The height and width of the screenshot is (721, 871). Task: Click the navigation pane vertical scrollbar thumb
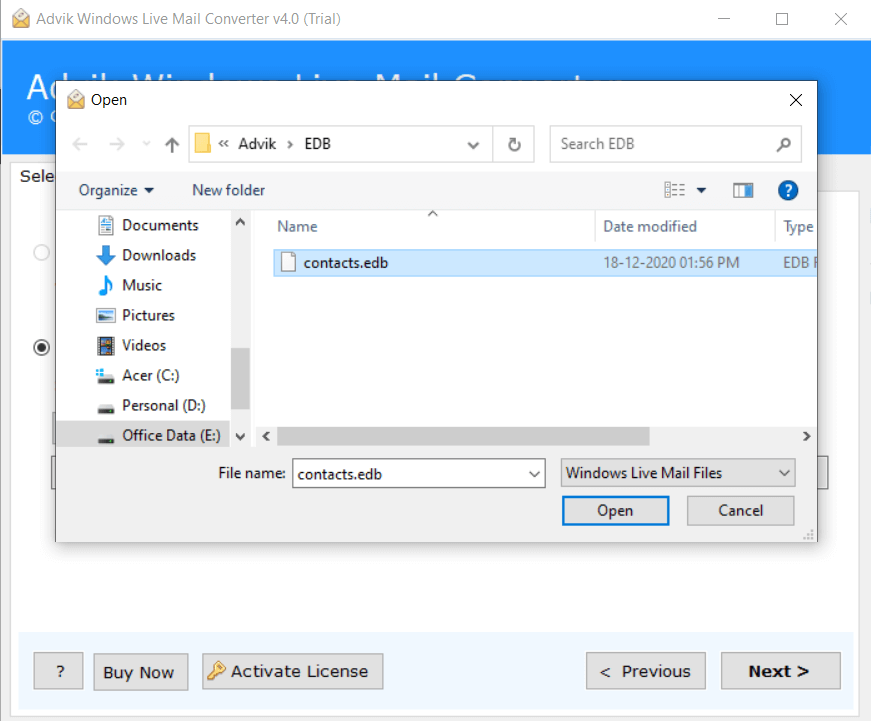[x=240, y=378]
